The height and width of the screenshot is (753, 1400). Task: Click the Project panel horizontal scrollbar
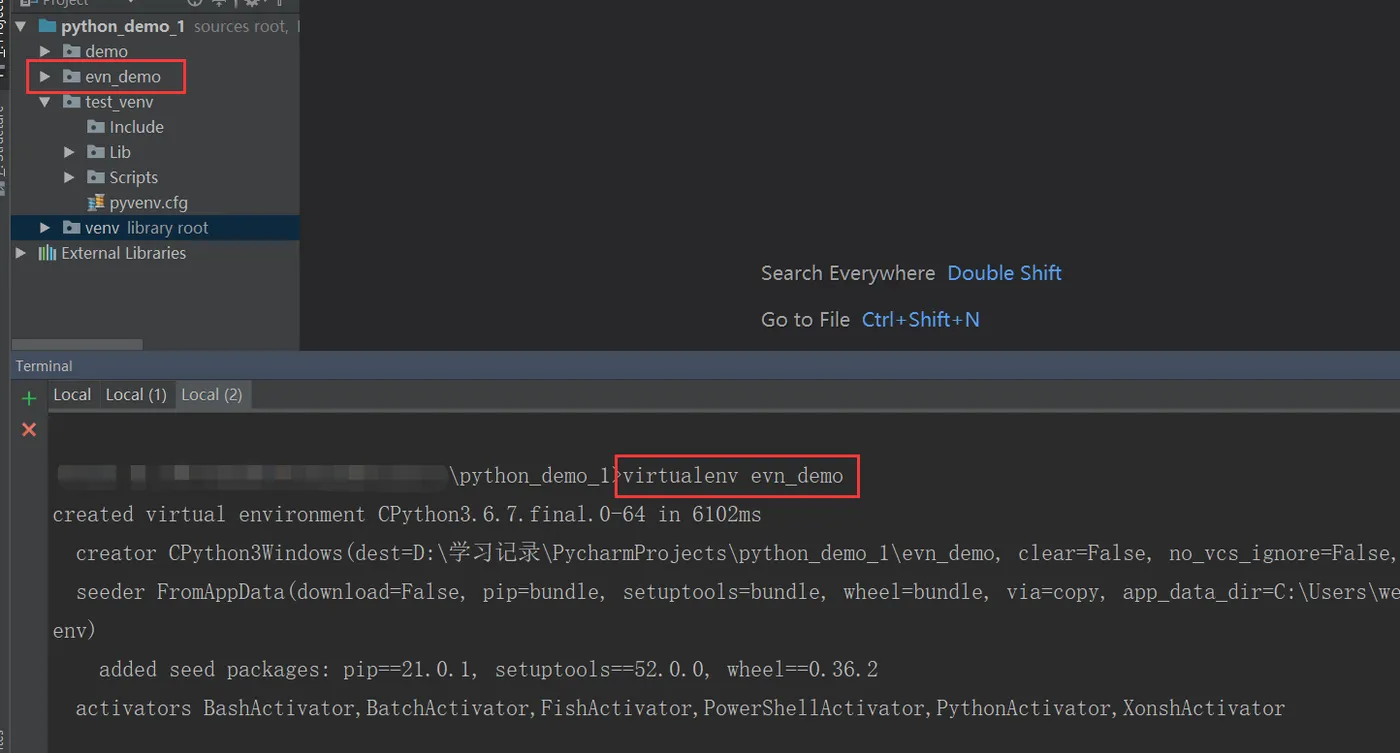click(x=76, y=345)
